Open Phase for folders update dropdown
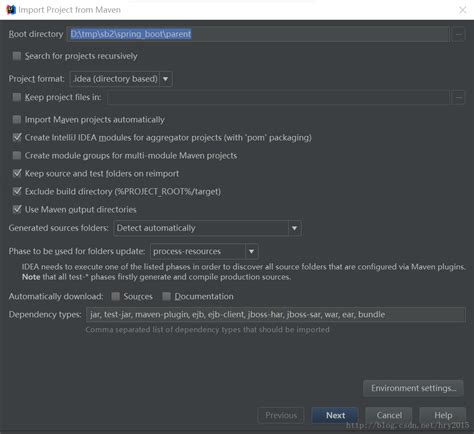This screenshot has width=474, height=434. tap(204, 251)
